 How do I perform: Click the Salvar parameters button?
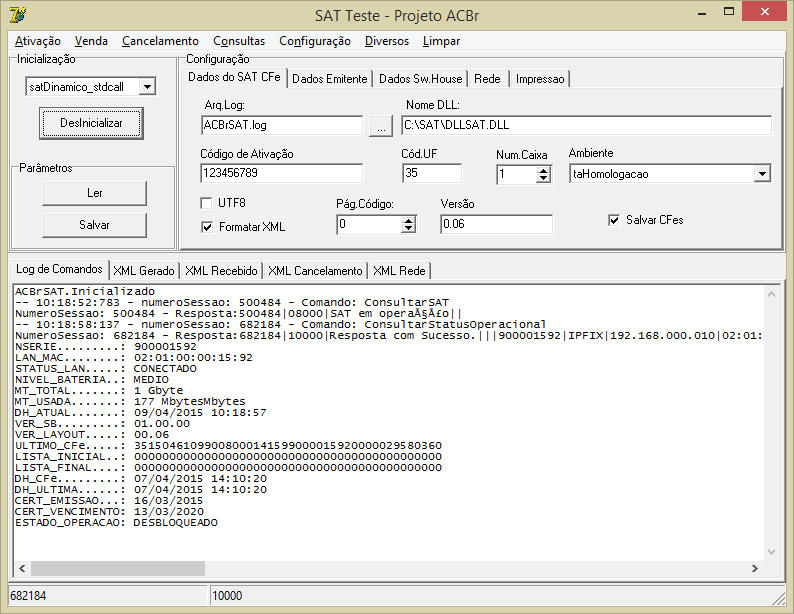click(x=94, y=225)
